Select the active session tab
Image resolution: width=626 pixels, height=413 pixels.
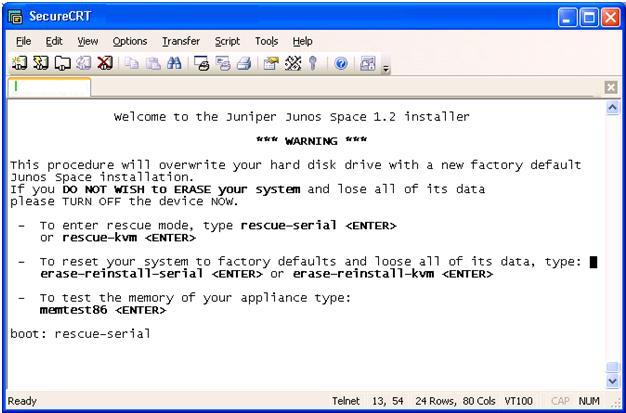(47, 89)
